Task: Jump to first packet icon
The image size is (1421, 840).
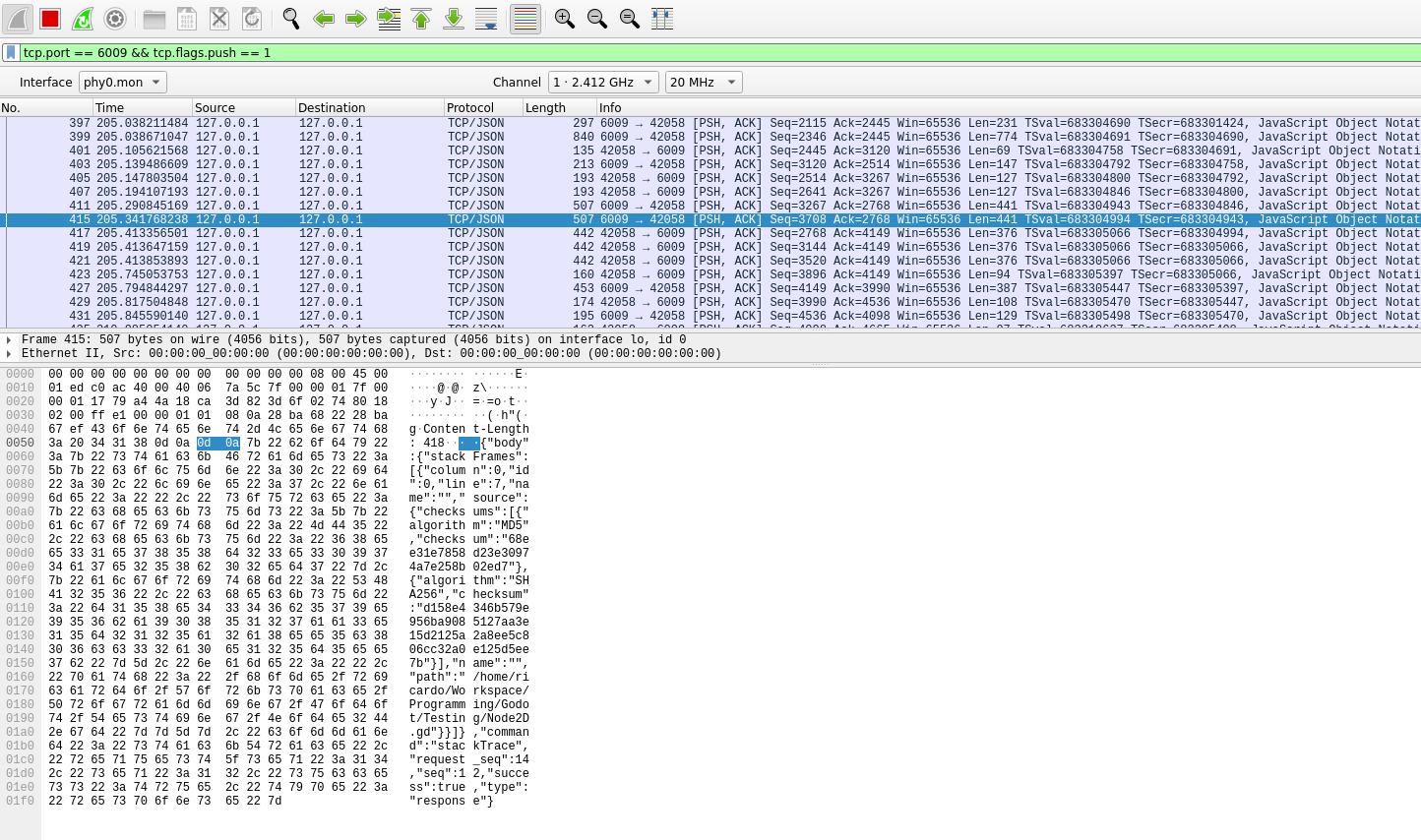Action: [x=421, y=19]
